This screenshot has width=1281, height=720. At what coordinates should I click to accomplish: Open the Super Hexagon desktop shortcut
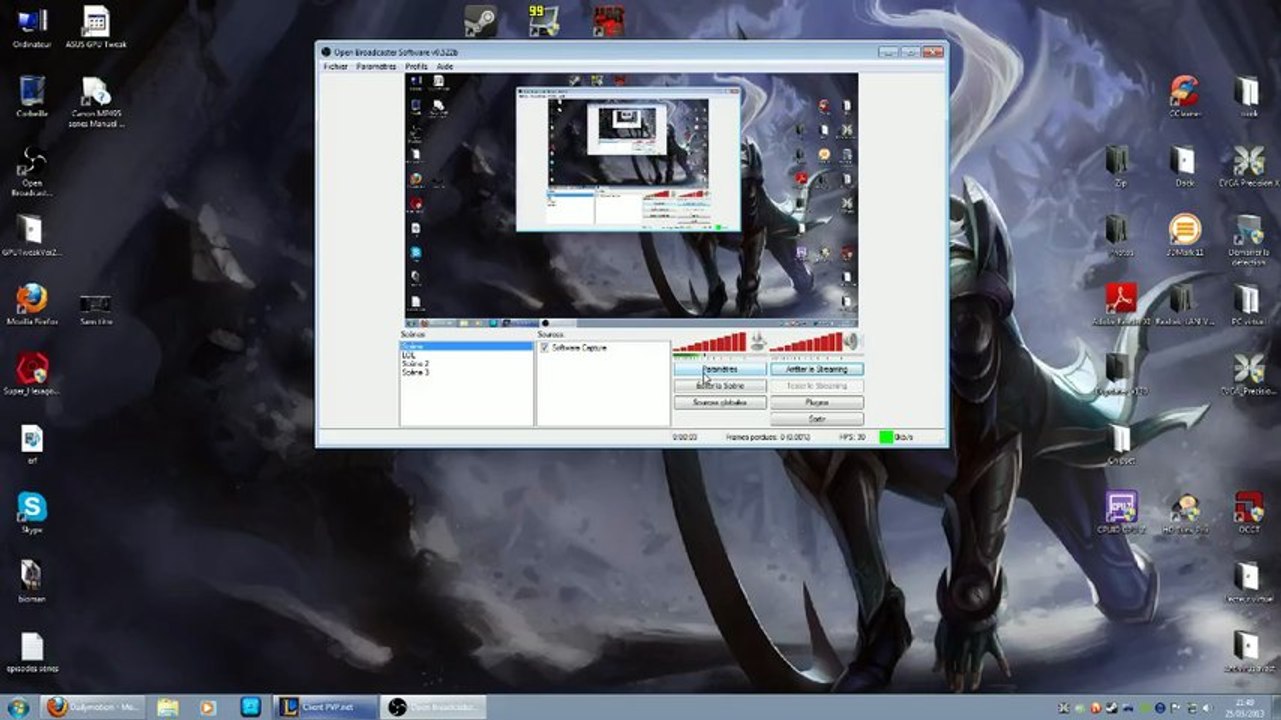[x=32, y=373]
